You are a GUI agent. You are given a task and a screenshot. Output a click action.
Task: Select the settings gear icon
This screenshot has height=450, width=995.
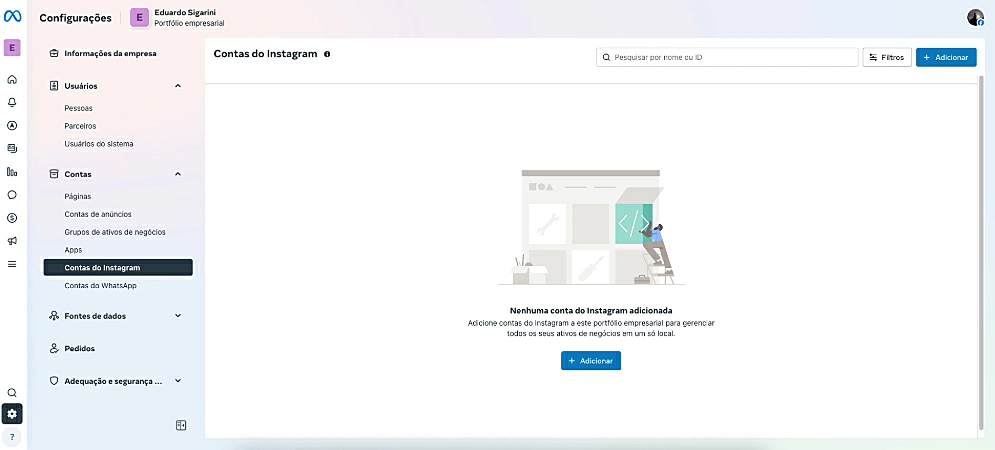point(12,414)
